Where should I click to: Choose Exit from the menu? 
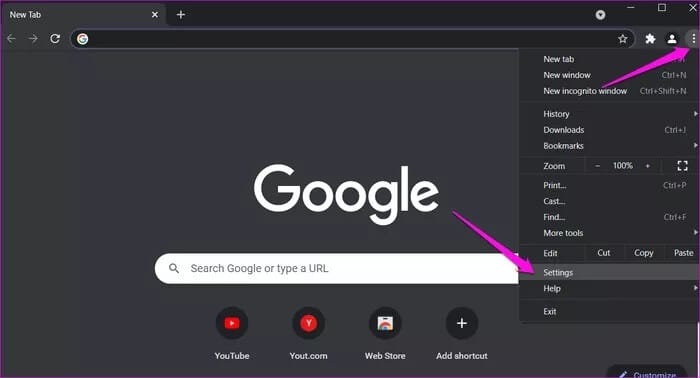[x=609, y=312]
